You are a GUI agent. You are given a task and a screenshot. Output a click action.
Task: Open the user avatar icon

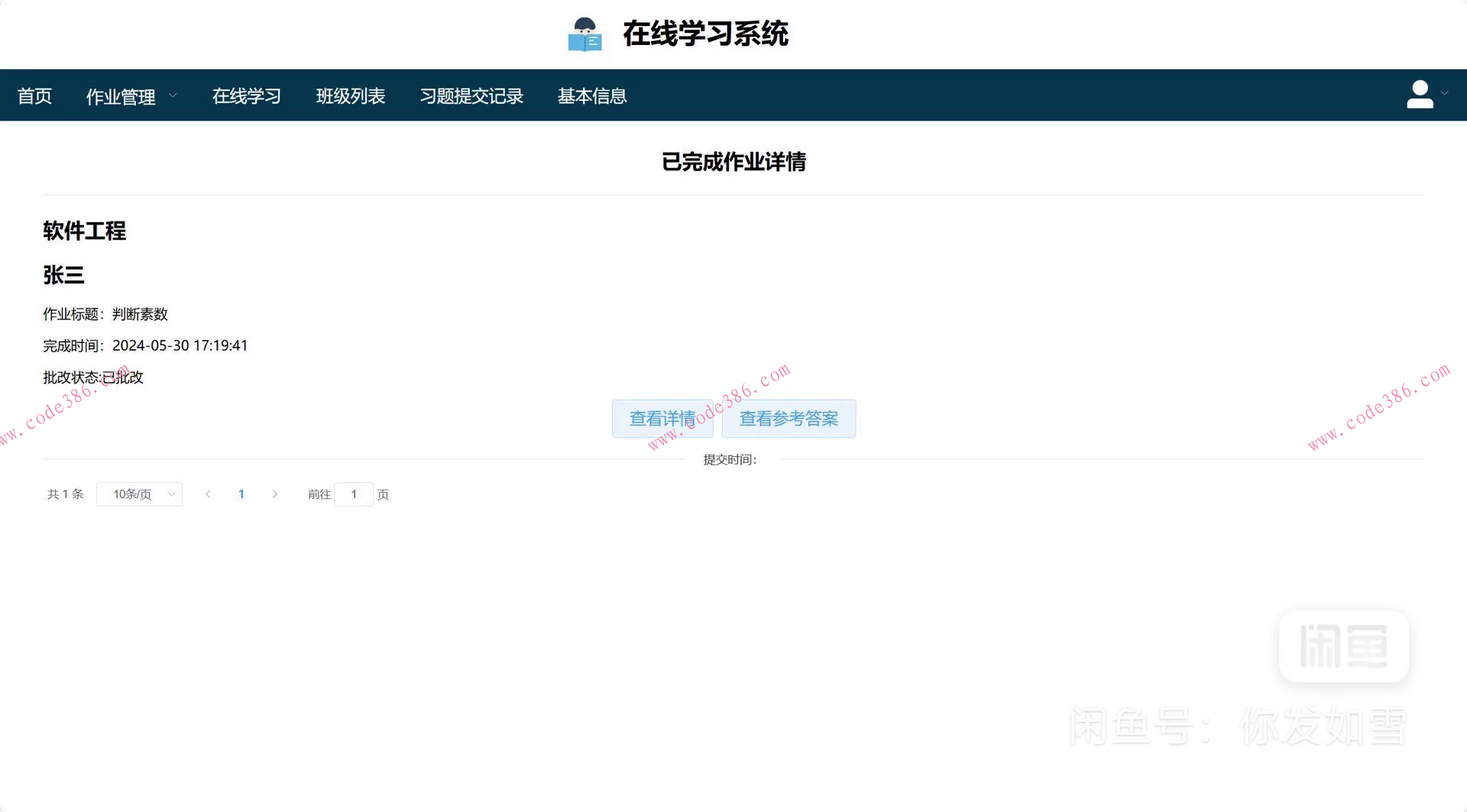point(1420,94)
